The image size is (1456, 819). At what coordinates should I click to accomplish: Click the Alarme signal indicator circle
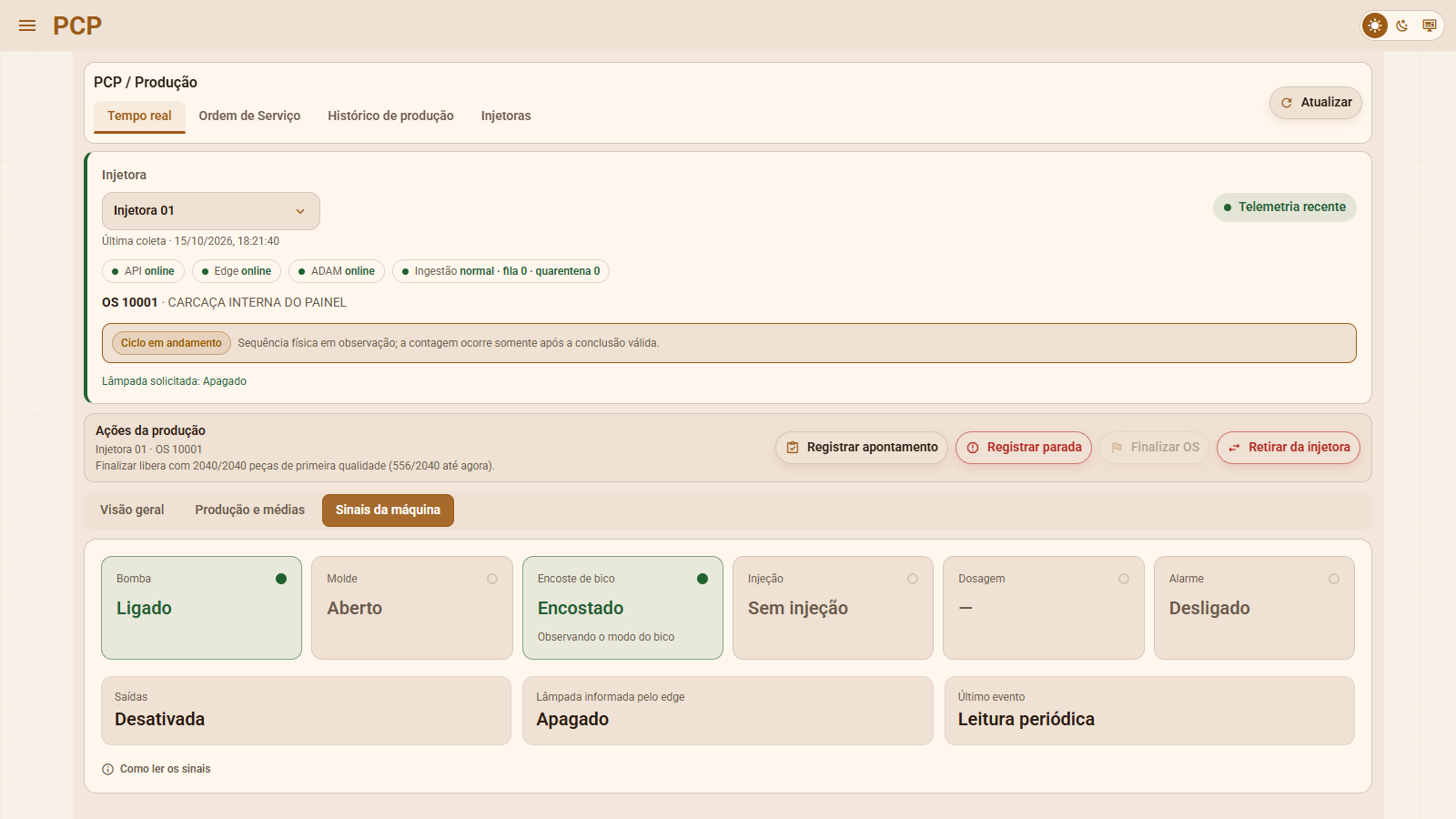(x=1334, y=579)
